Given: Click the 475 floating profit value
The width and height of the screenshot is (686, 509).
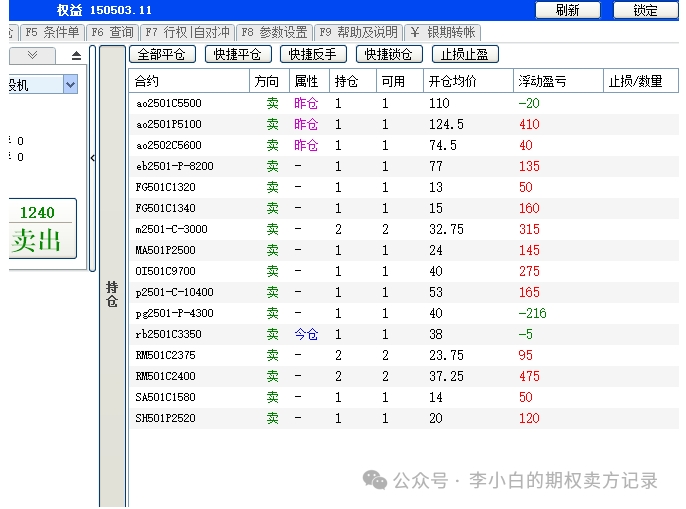Looking at the screenshot, I should pos(529,376).
